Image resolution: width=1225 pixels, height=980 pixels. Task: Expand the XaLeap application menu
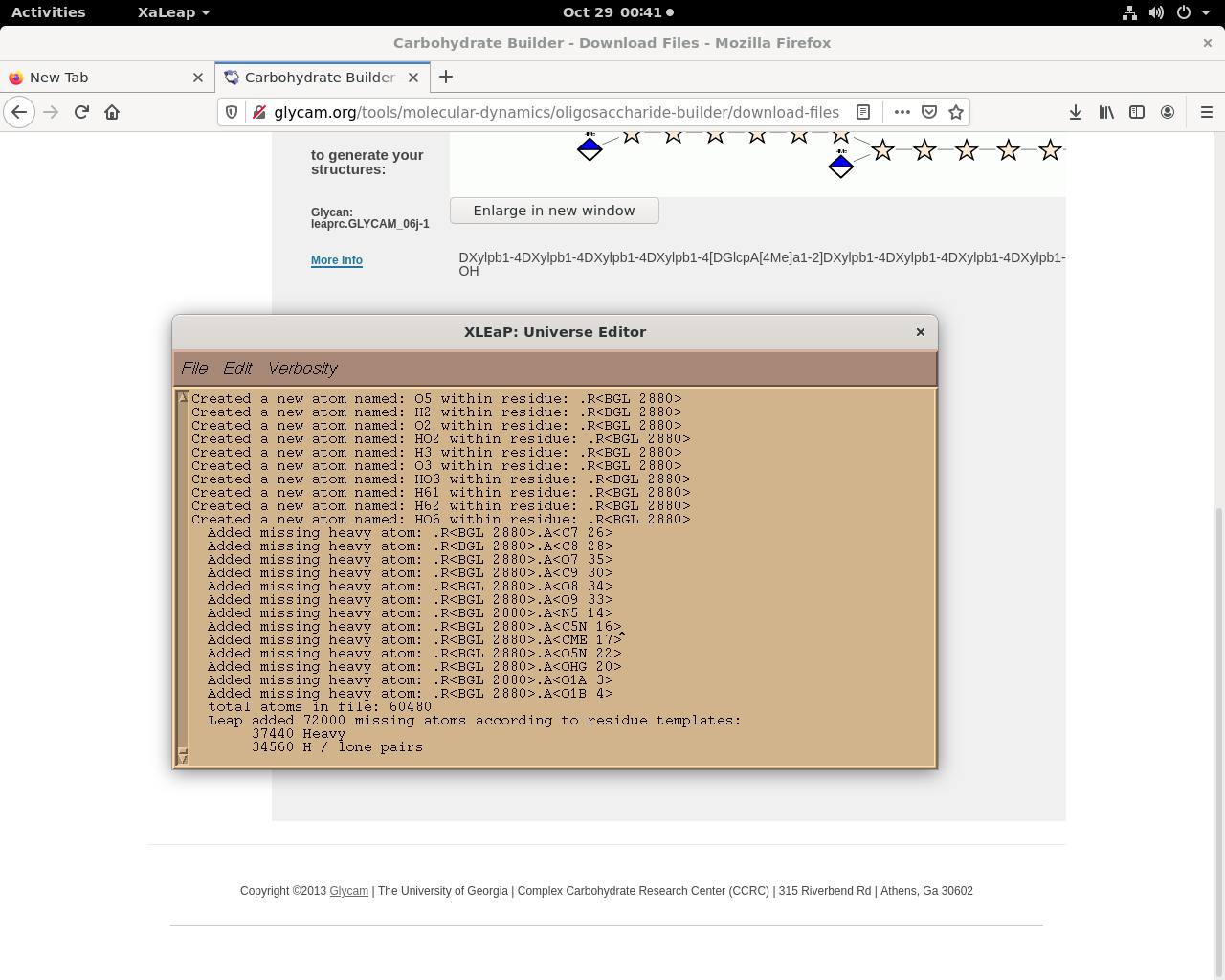[x=173, y=12]
